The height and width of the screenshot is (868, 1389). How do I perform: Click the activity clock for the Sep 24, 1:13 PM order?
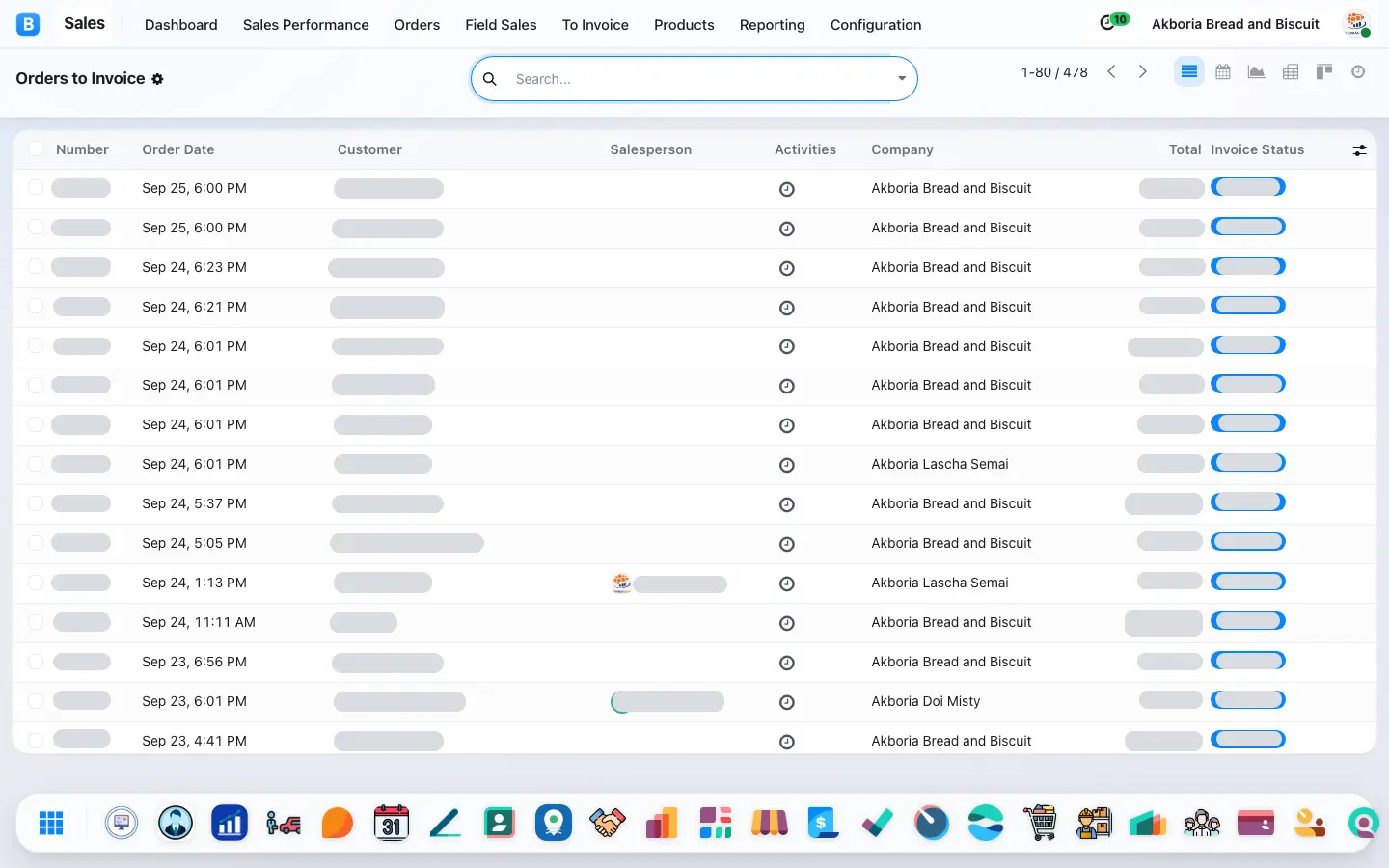(787, 583)
